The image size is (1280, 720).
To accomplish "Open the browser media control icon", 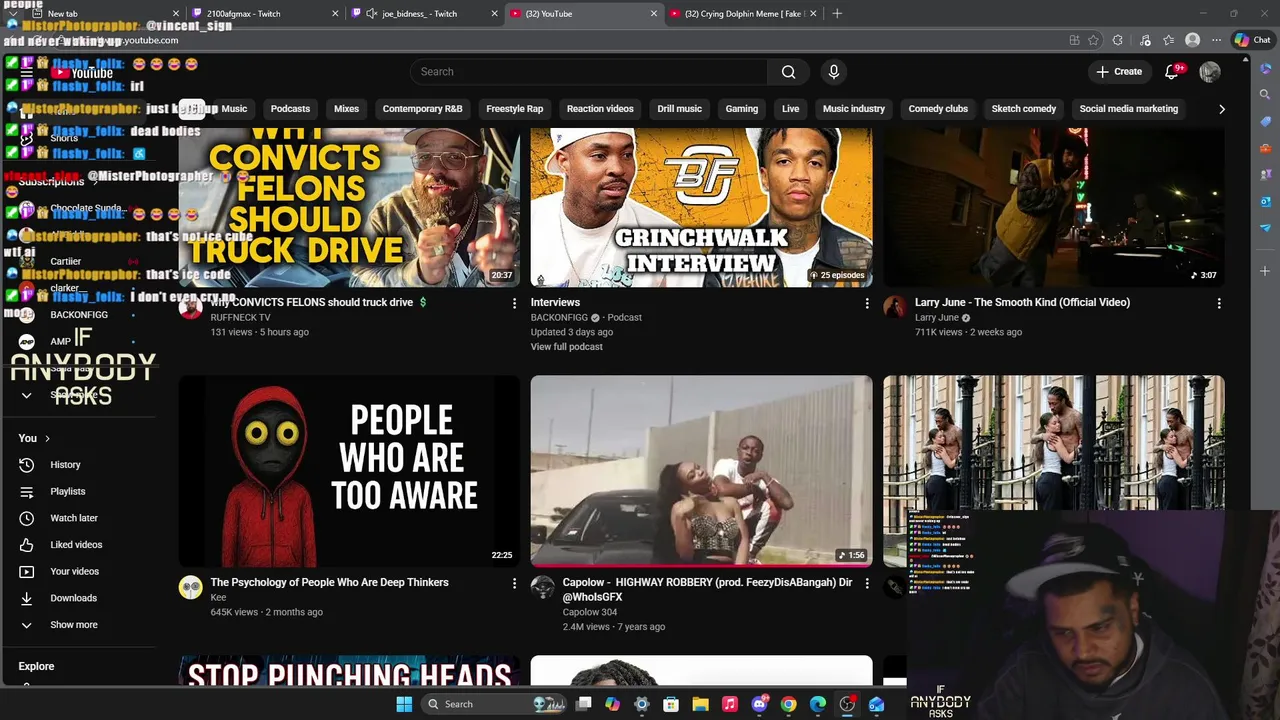I will coord(1144,40).
